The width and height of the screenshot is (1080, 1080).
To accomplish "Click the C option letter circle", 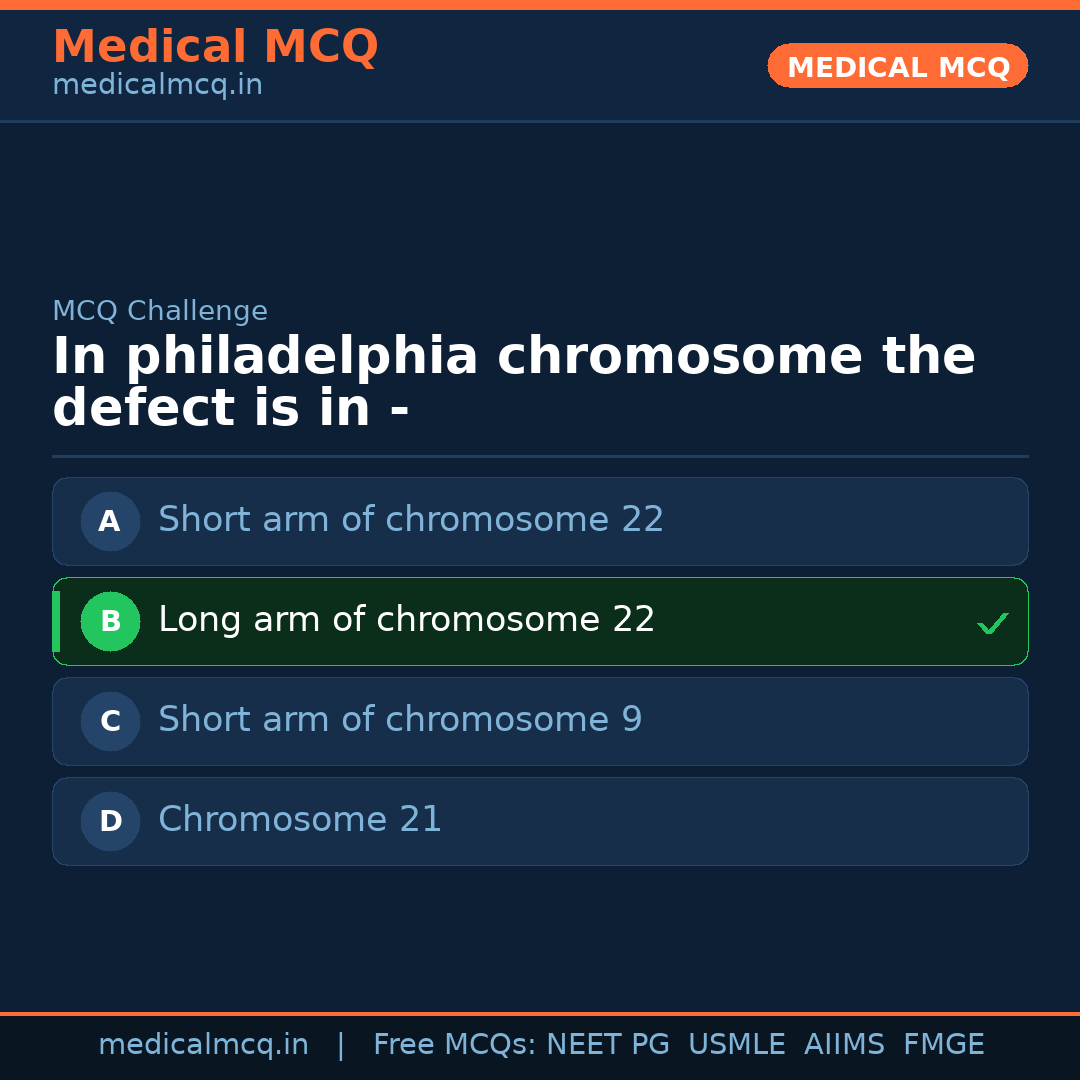I will pos(110,721).
